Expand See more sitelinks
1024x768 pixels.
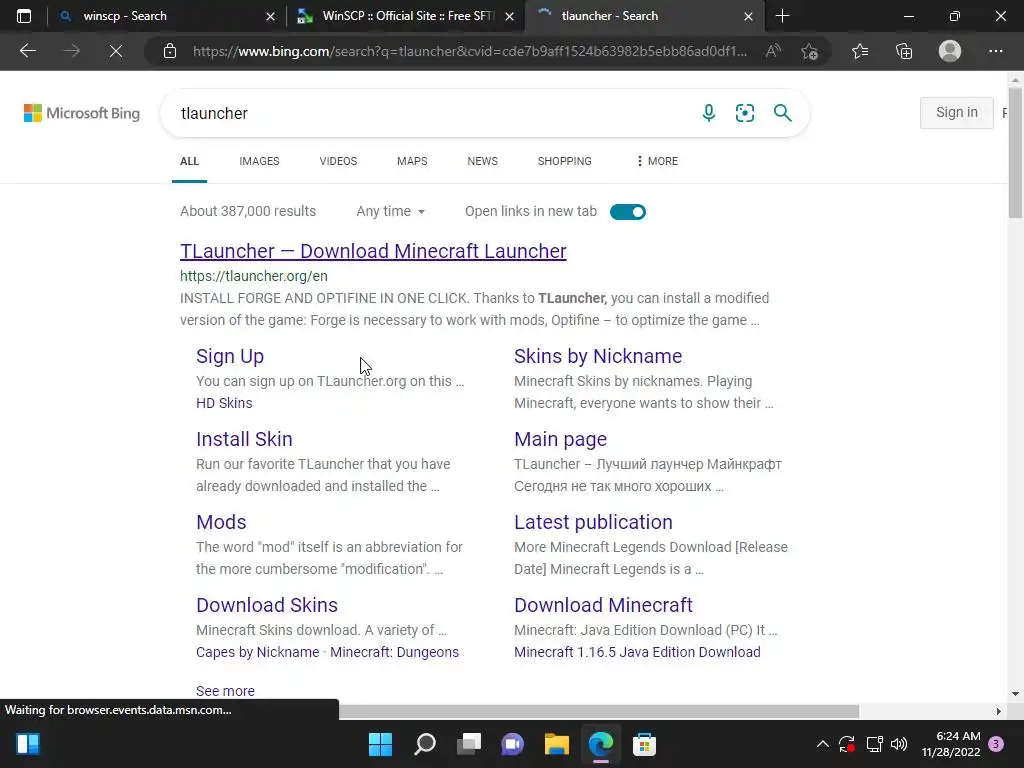225,691
